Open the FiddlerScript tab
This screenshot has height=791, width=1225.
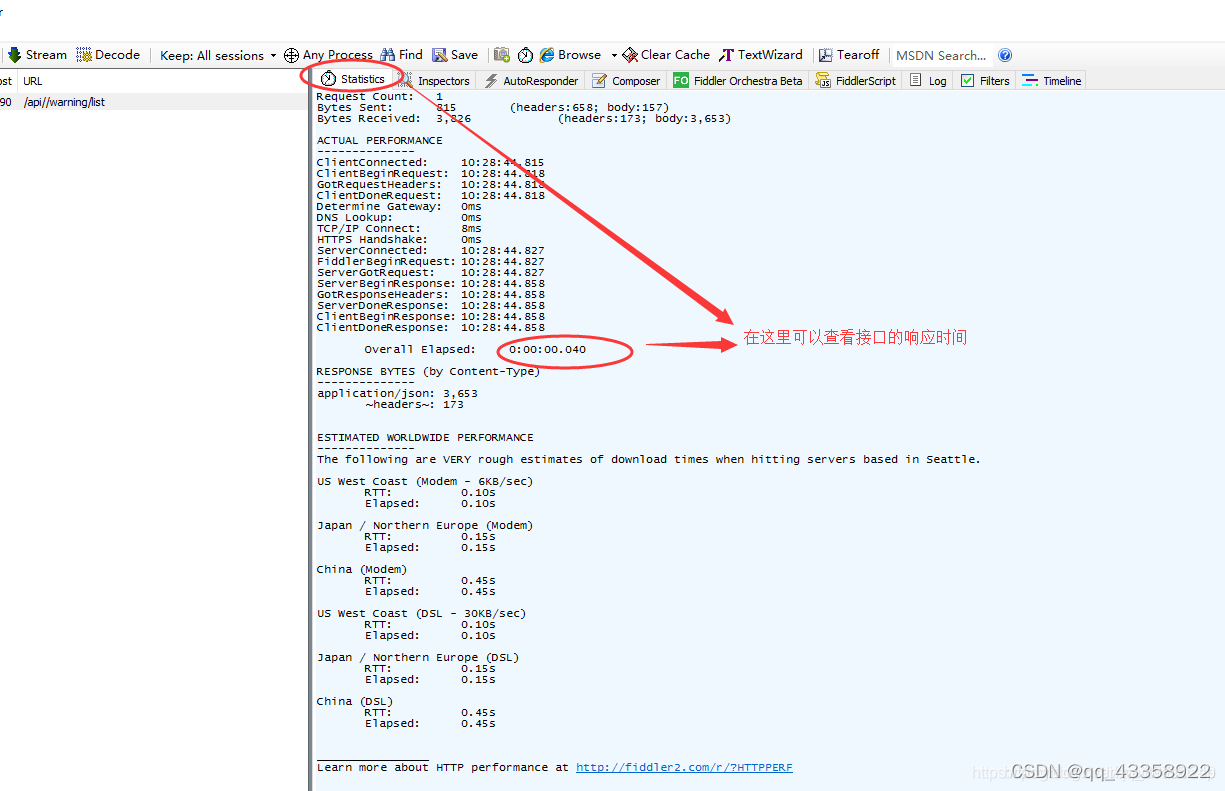pos(856,81)
